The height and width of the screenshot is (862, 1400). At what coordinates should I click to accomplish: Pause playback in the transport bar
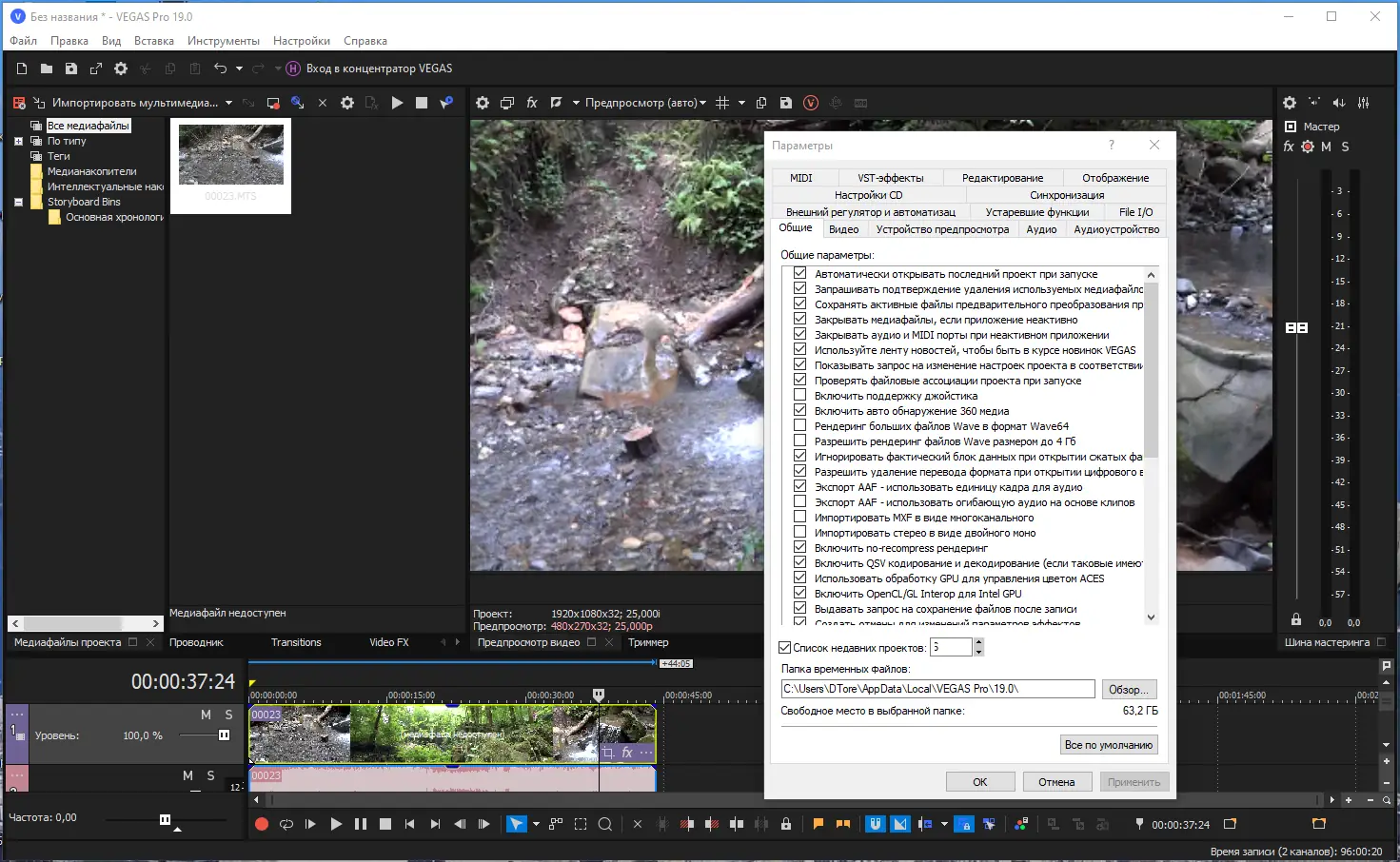pos(361,824)
